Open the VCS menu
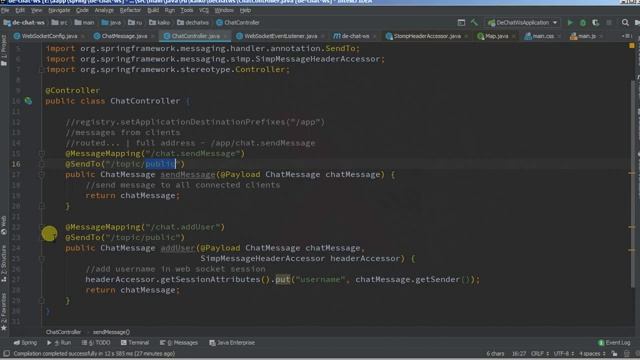Image resolution: width=640 pixels, height=360 pixels. tap(204, 10)
